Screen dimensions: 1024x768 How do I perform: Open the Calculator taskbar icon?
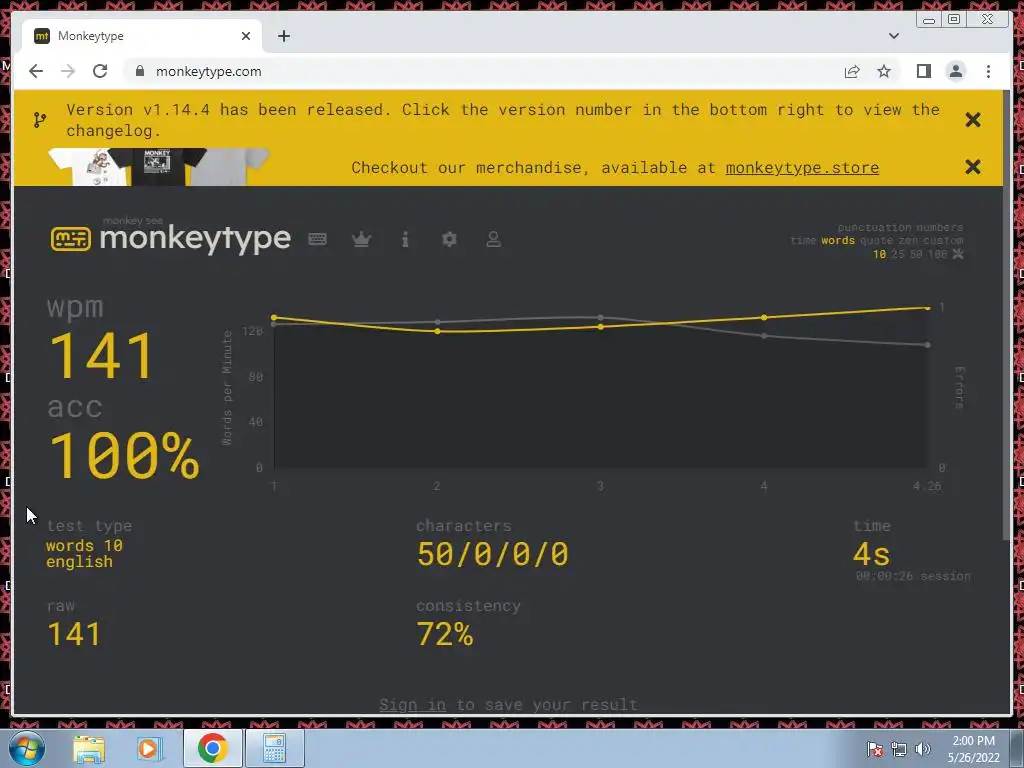(274, 748)
